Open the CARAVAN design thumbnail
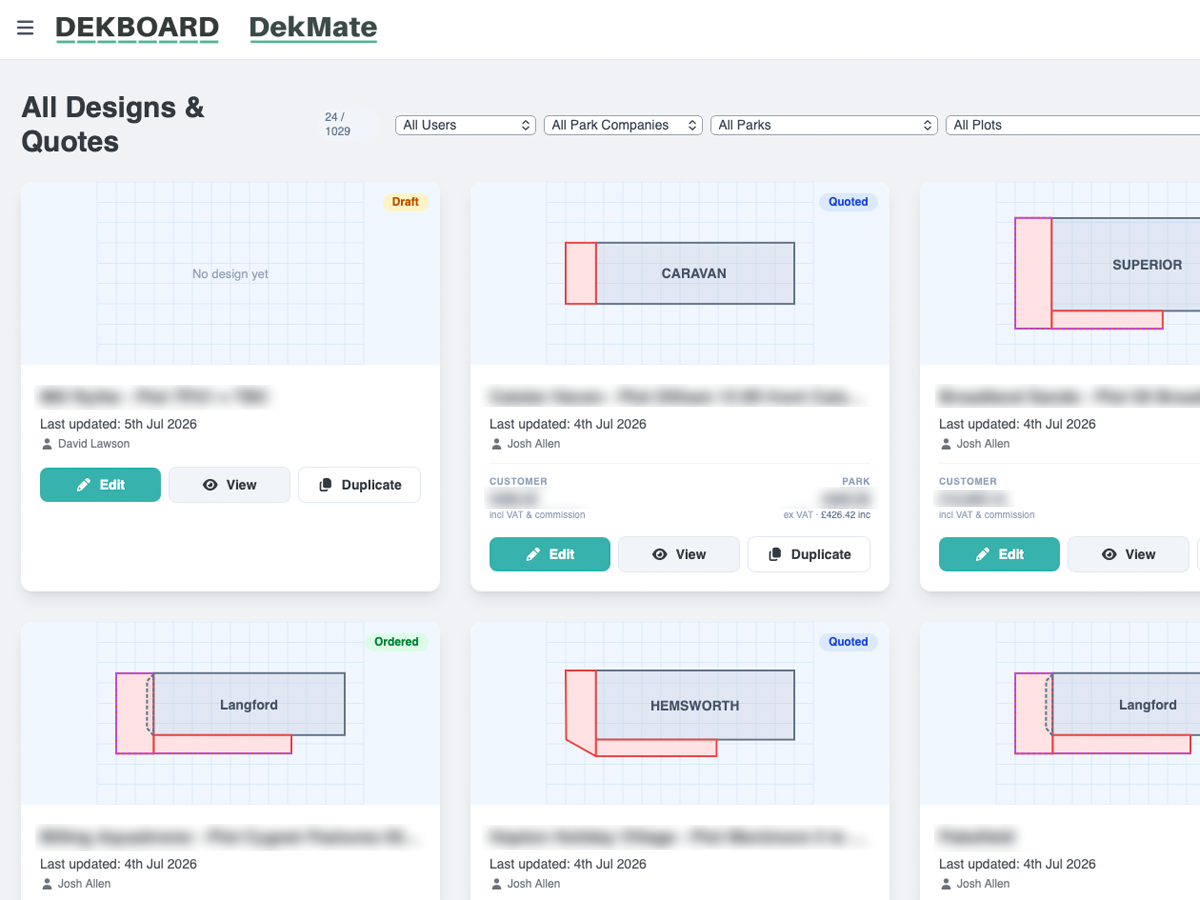 pyautogui.click(x=680, y=273)
